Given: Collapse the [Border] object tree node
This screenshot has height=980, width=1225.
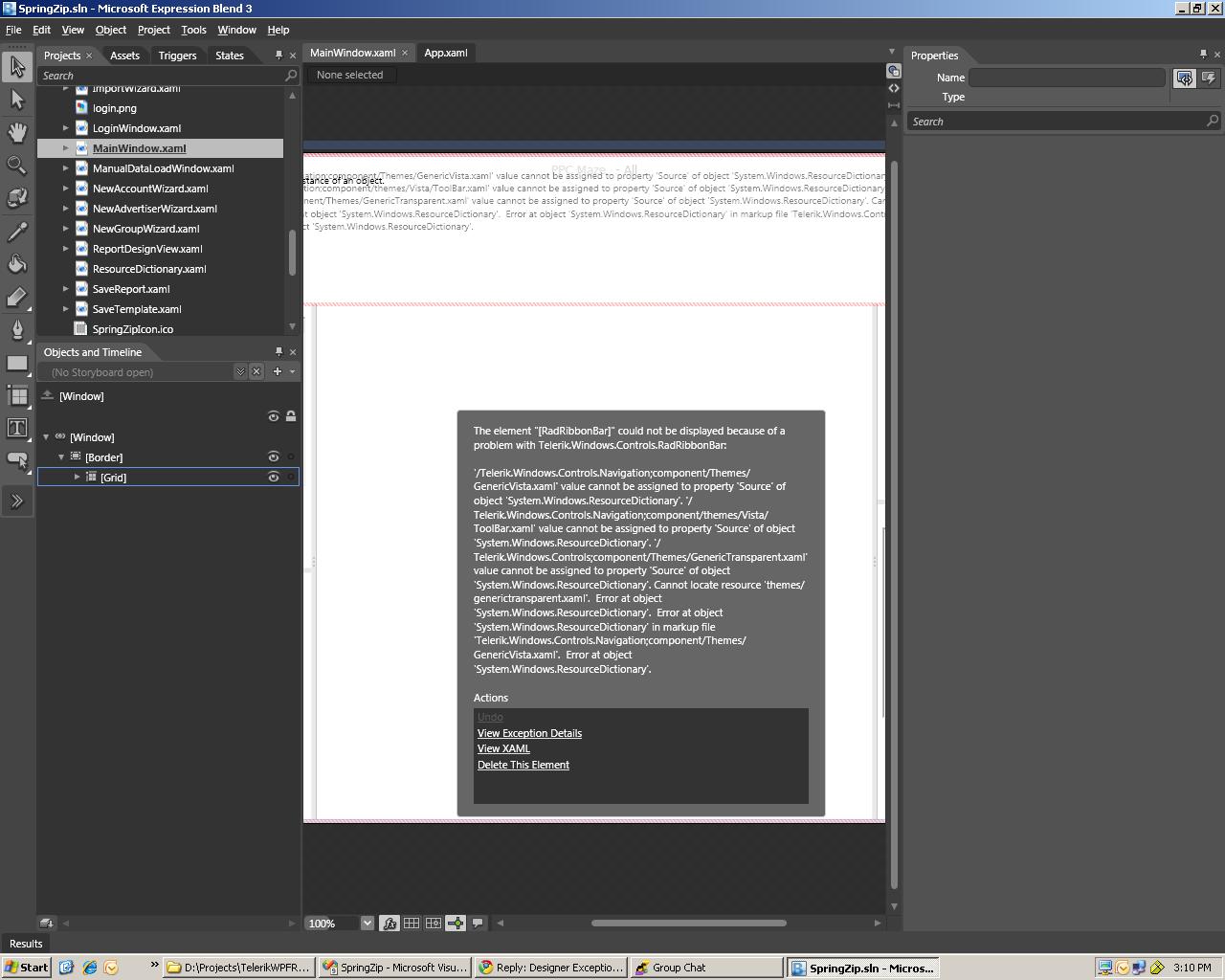Looking at the screenshot, I should click(61, 457).
